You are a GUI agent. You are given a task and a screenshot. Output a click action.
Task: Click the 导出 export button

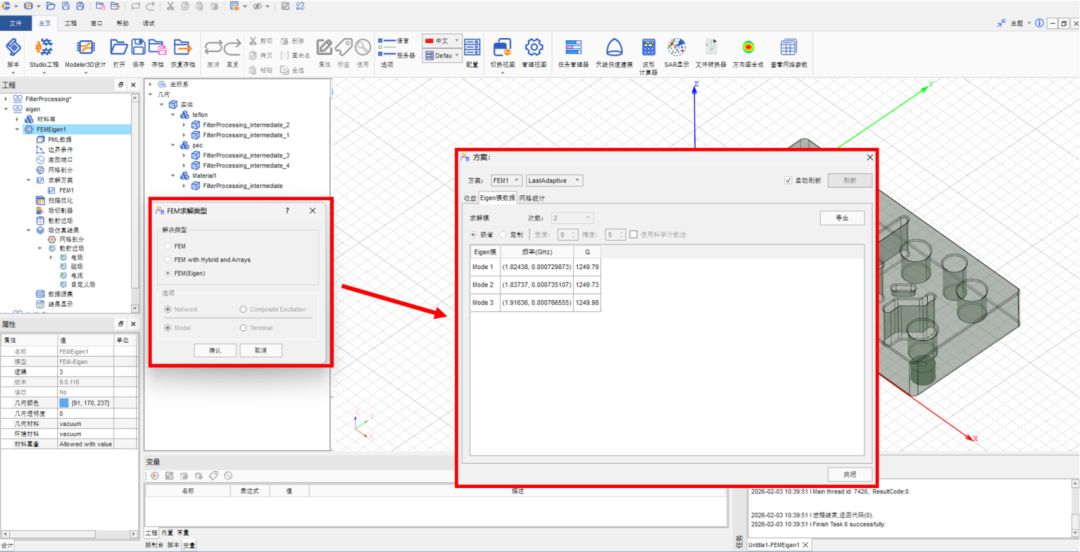pyautogui.click(x=842, y=218)
